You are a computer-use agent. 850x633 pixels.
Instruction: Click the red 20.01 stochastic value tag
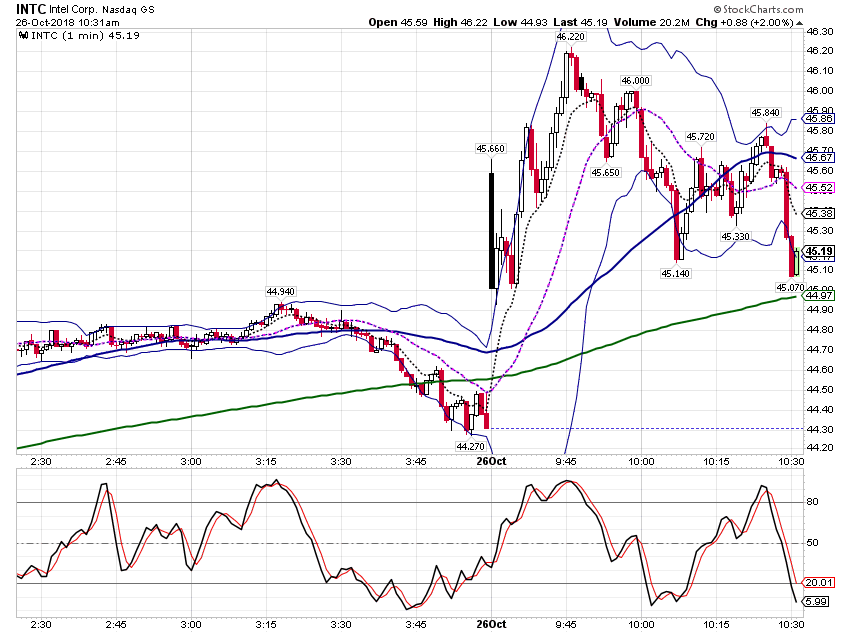[819, 583]
